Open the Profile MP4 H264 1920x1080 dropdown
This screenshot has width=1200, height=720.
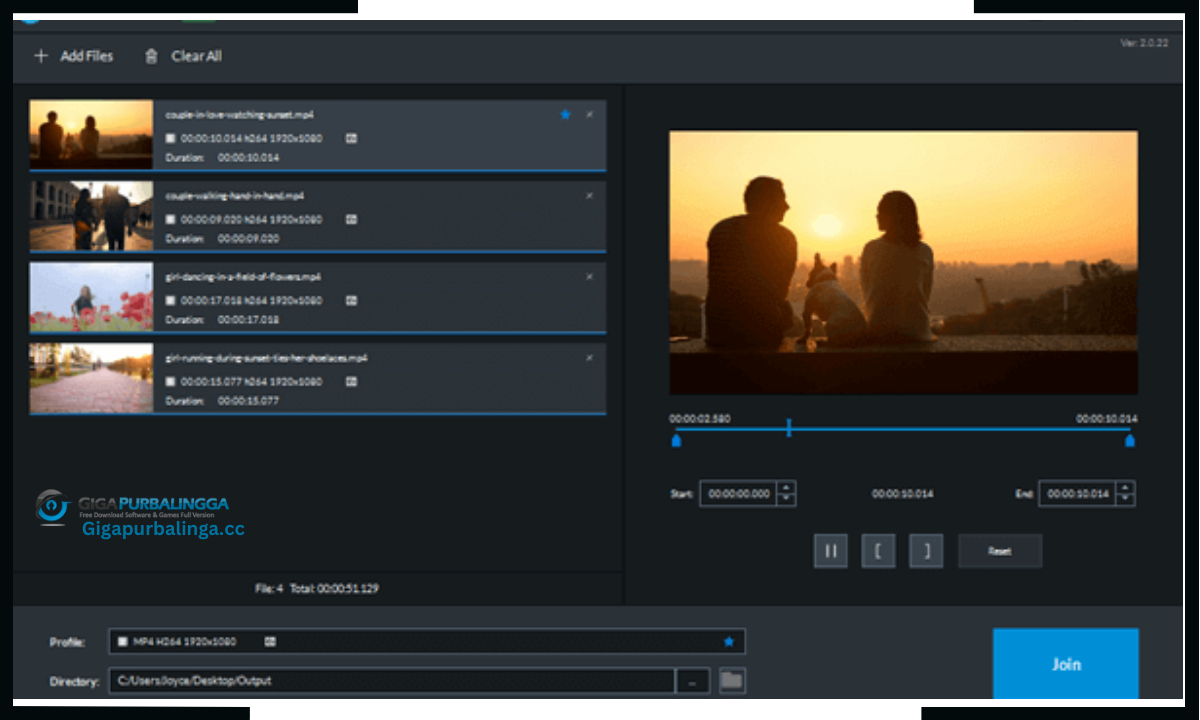tap(427, 642)
